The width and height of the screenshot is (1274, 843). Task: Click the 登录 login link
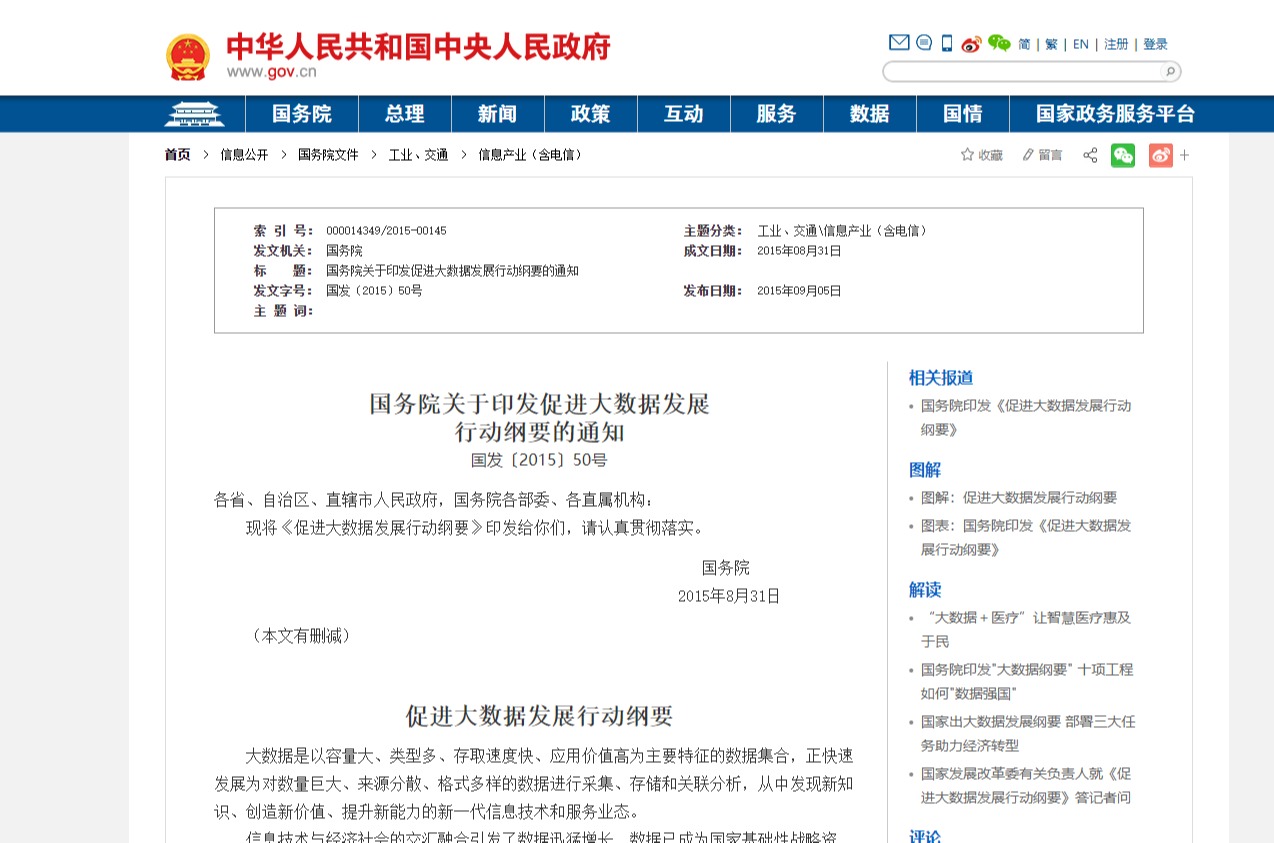pyautogui.click(x=1156, y=44)
